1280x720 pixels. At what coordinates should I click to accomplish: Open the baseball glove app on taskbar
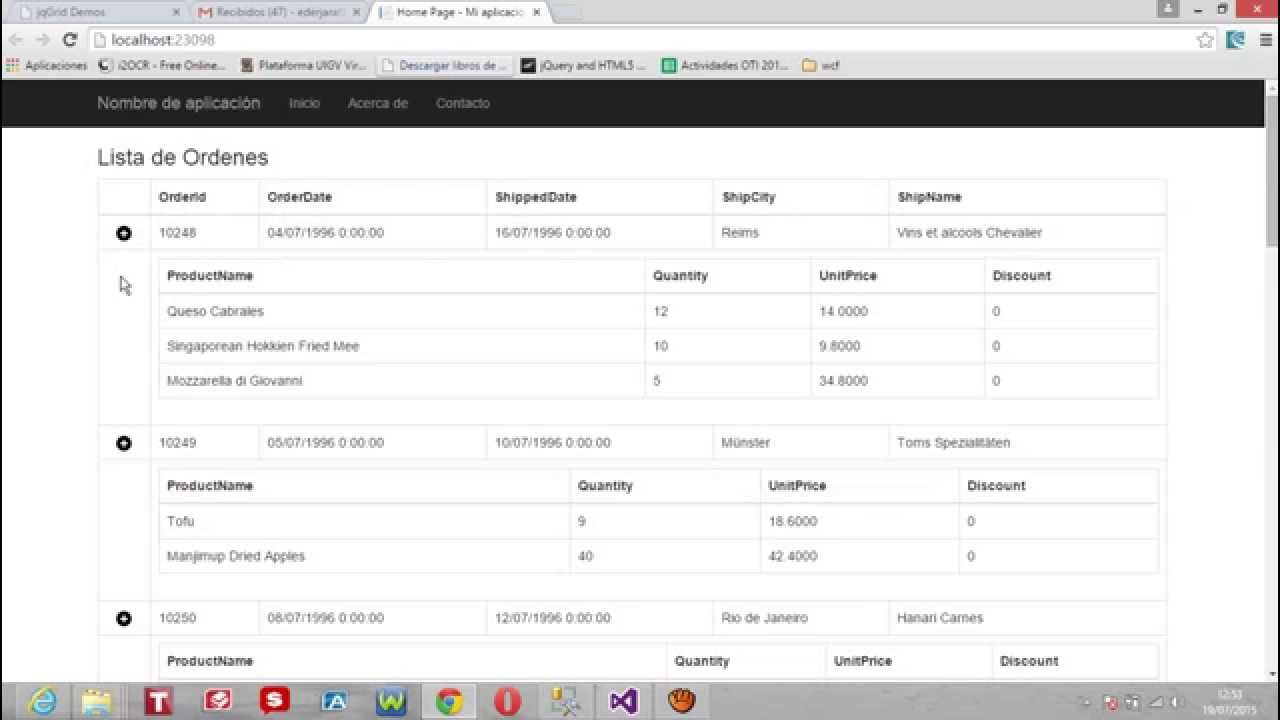(681, 701)
